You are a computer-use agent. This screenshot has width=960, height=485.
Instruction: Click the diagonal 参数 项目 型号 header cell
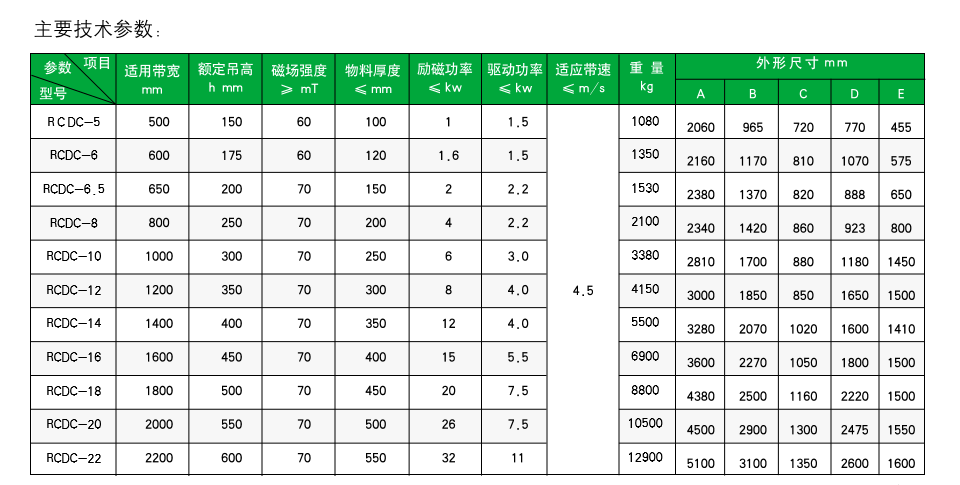(x=73, y=79)
